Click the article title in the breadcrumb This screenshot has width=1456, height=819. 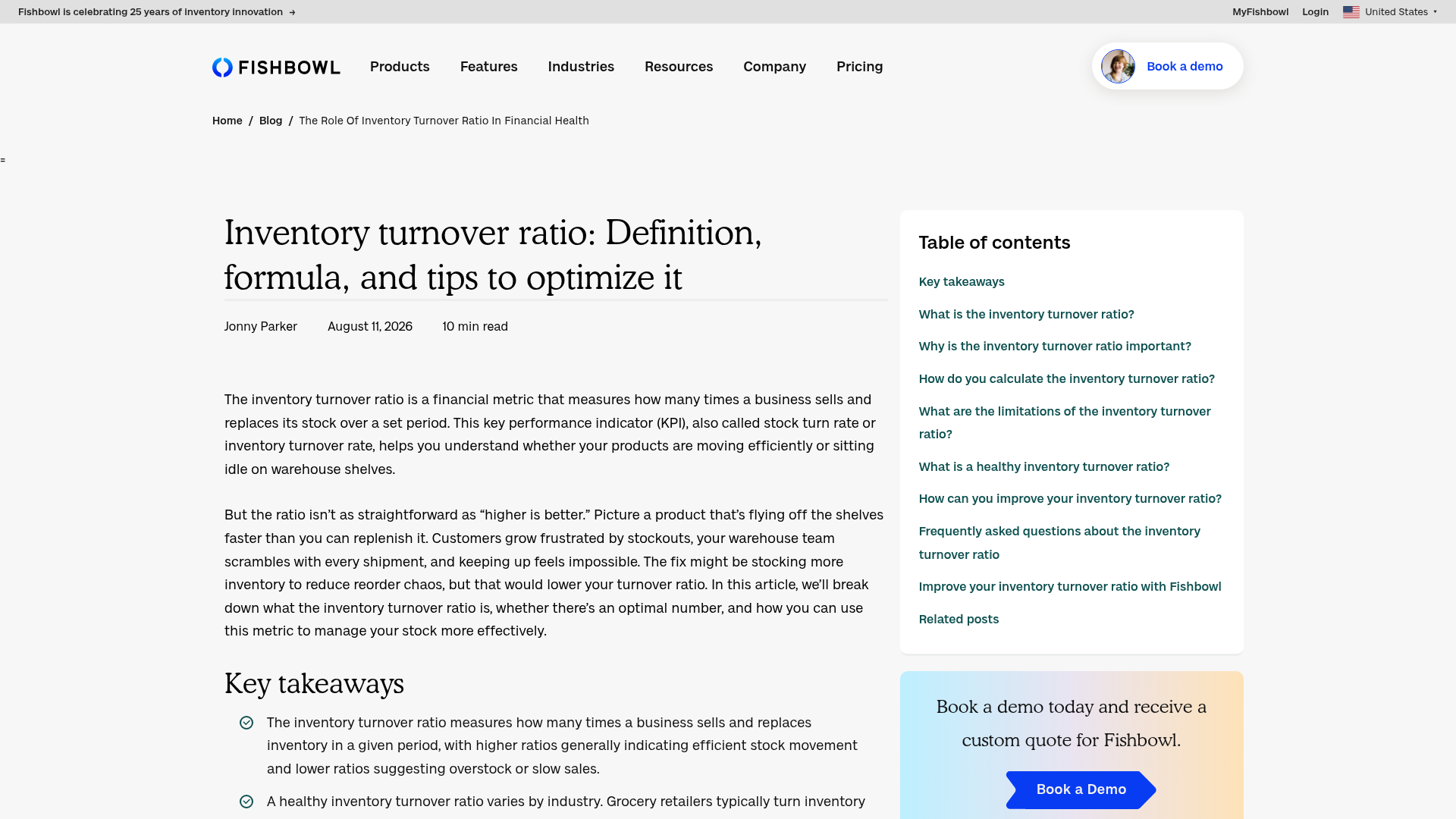(444, 121)
